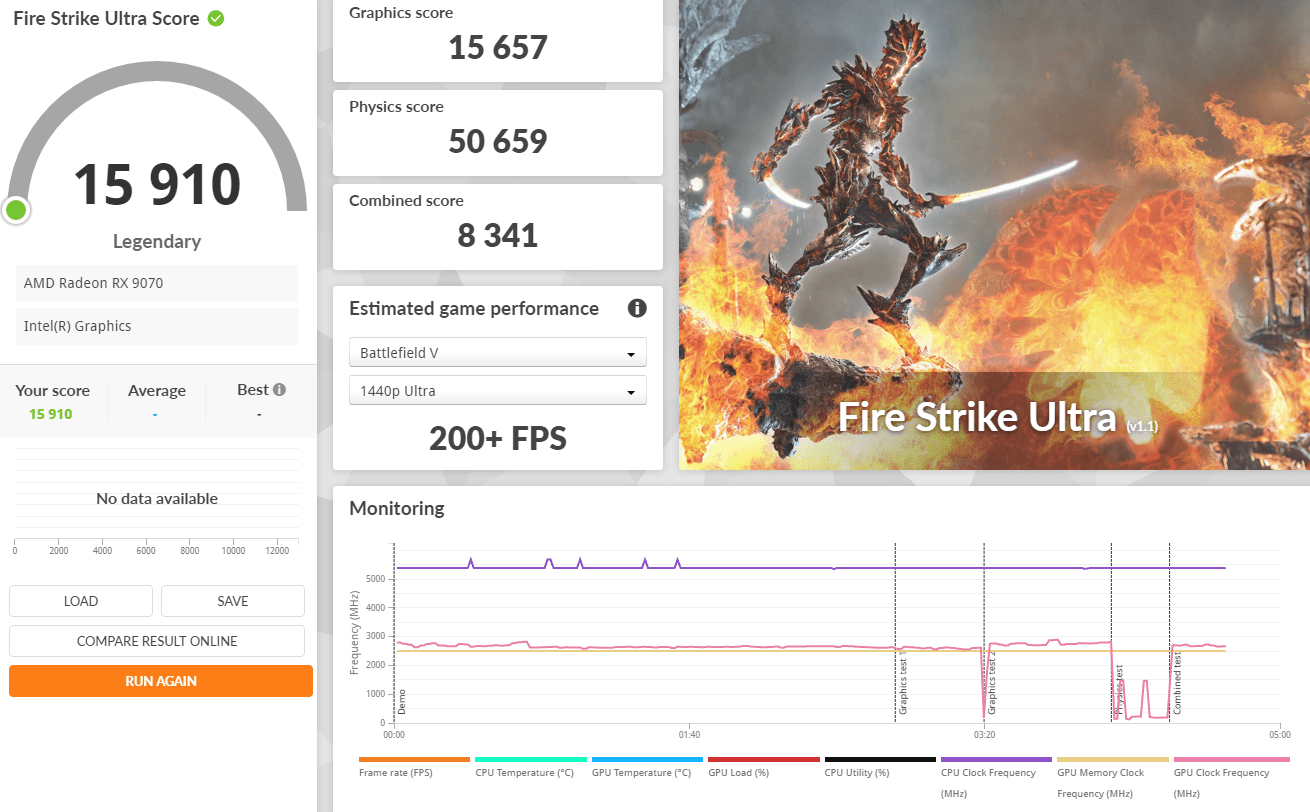Click the Graphics test 1 timeline marker
The width and height of the screenshot is (1310, 812).
coord(903,682)
